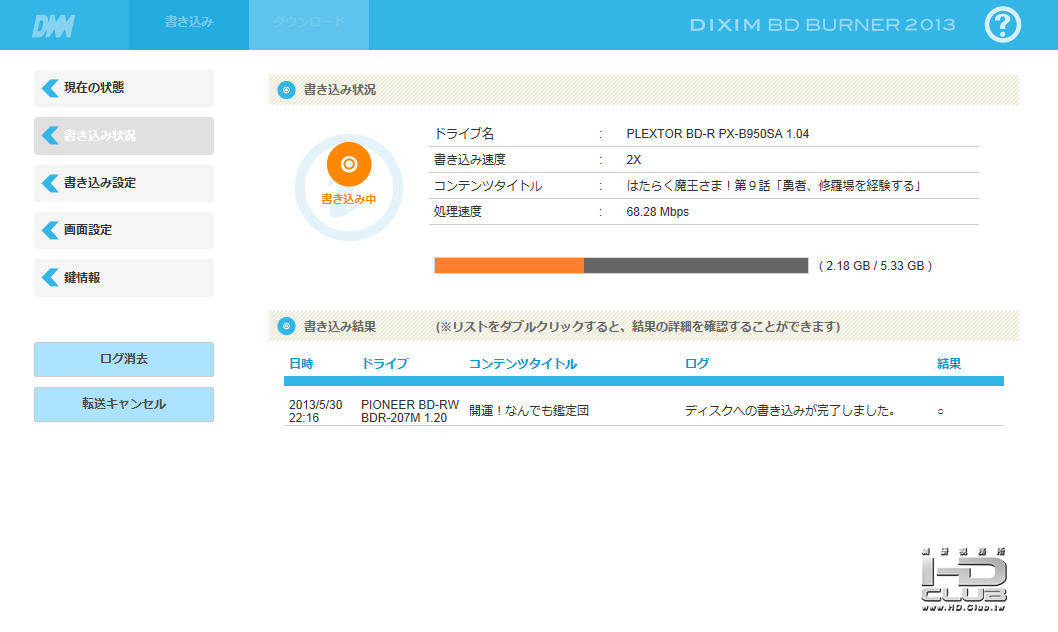Click the orange write progress bar
This screenshot has height=632, width=1058.
point(621,266)
